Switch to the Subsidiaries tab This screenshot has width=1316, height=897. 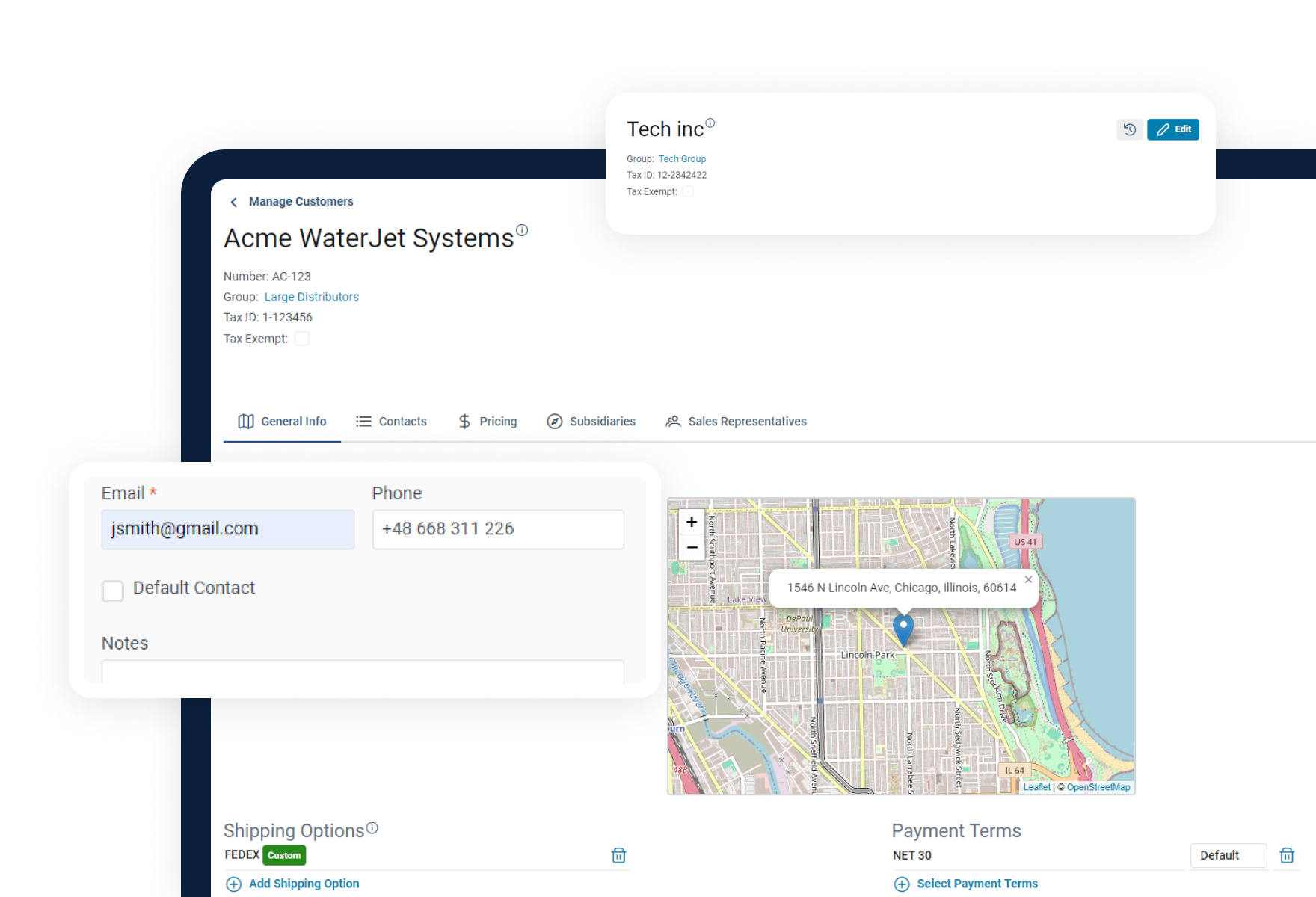click(591, 422)
